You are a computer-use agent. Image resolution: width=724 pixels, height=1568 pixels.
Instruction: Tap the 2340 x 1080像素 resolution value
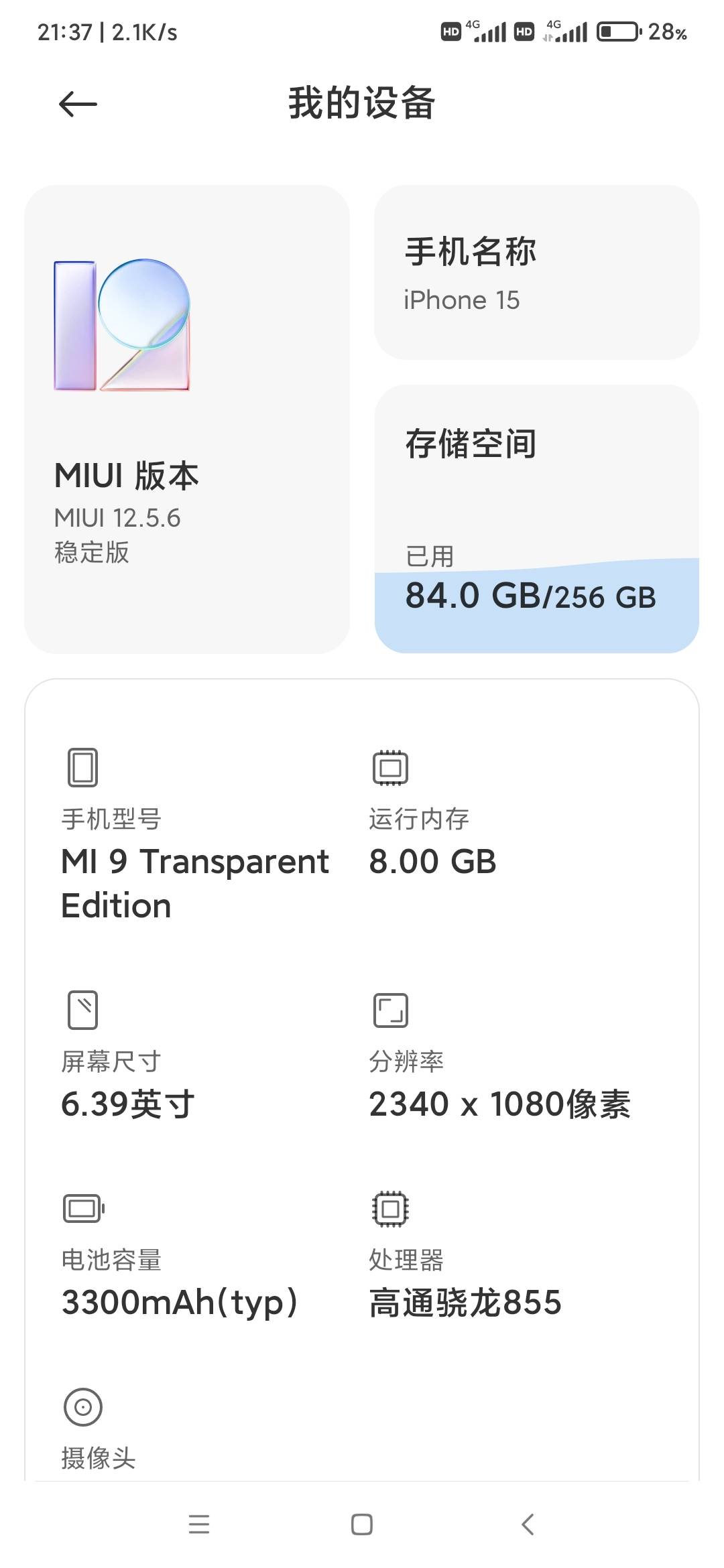click(499, 1104)
